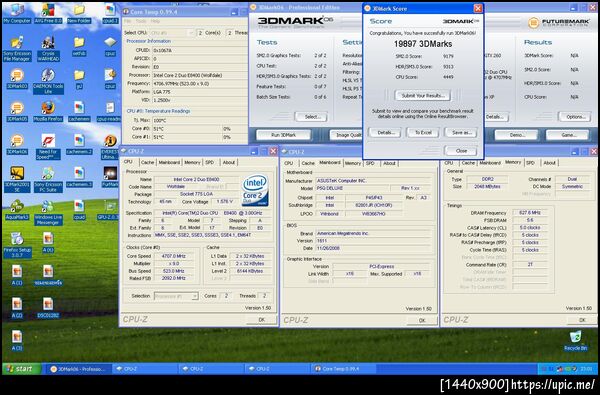The image size is (600, 395).
Task: Switch to 3DMark06 taskbar button
Action: click(x=78, y=369)
